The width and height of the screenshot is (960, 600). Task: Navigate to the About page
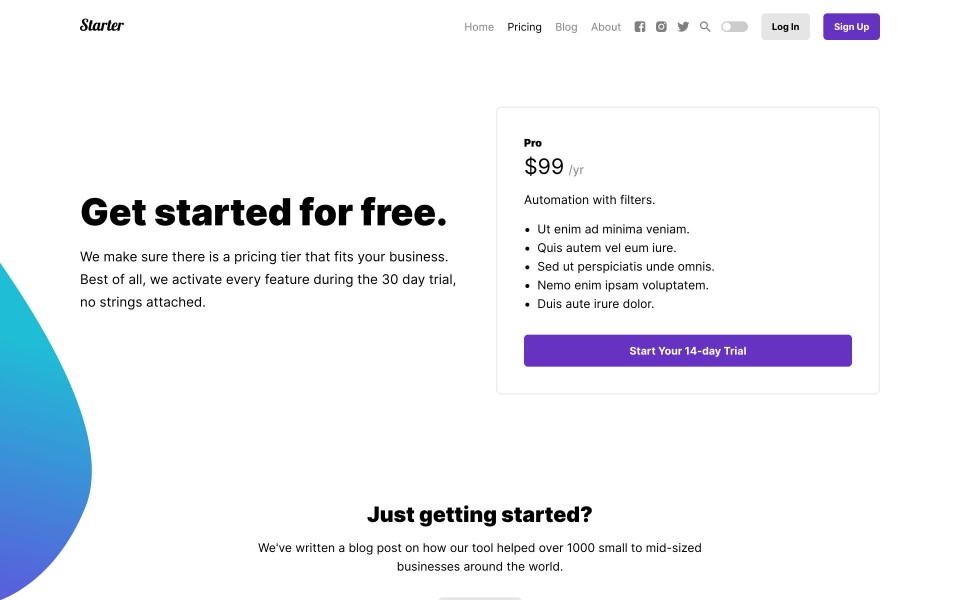[x=606, y=27]
